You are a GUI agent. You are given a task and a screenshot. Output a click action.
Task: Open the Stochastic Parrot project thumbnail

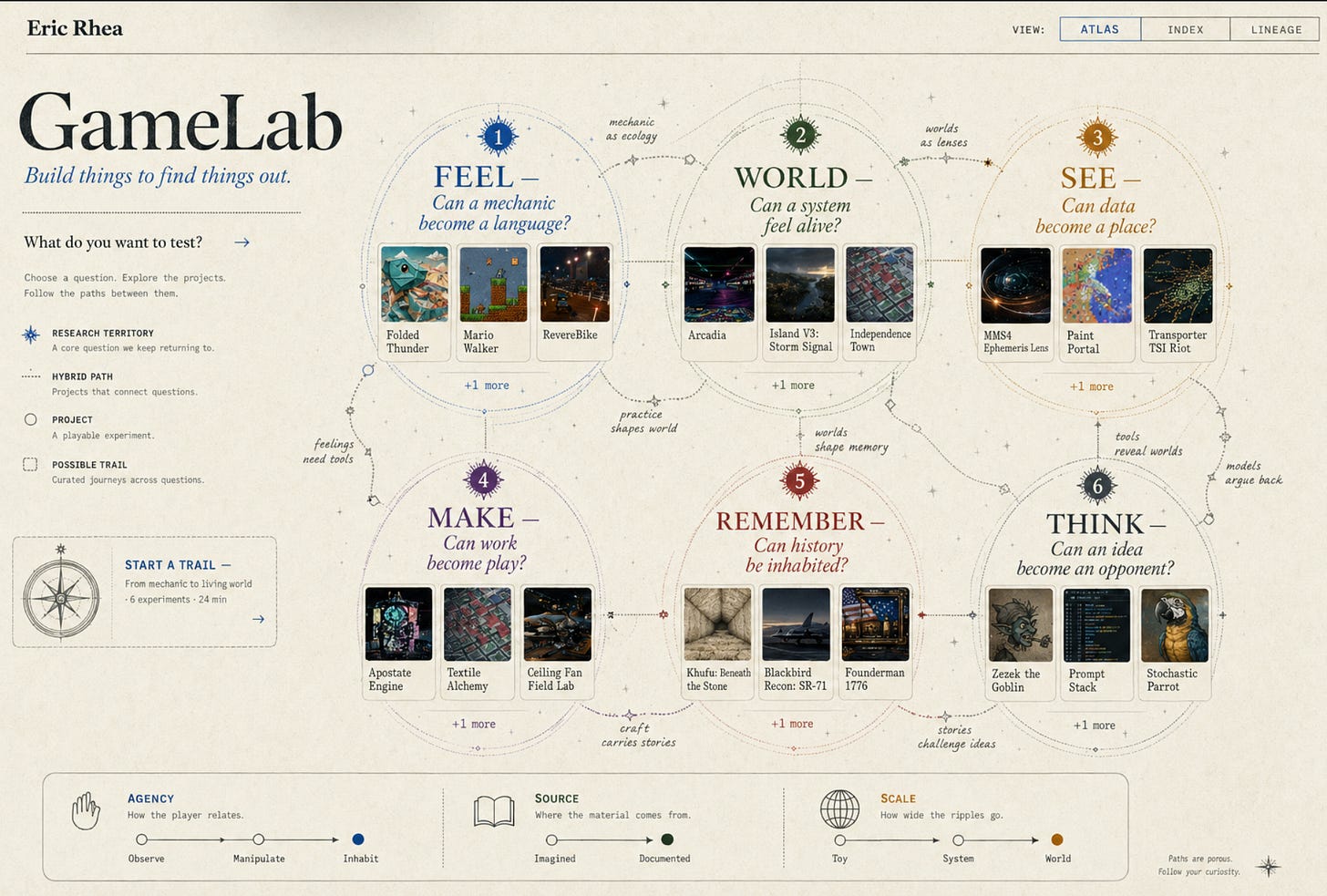1175,624
